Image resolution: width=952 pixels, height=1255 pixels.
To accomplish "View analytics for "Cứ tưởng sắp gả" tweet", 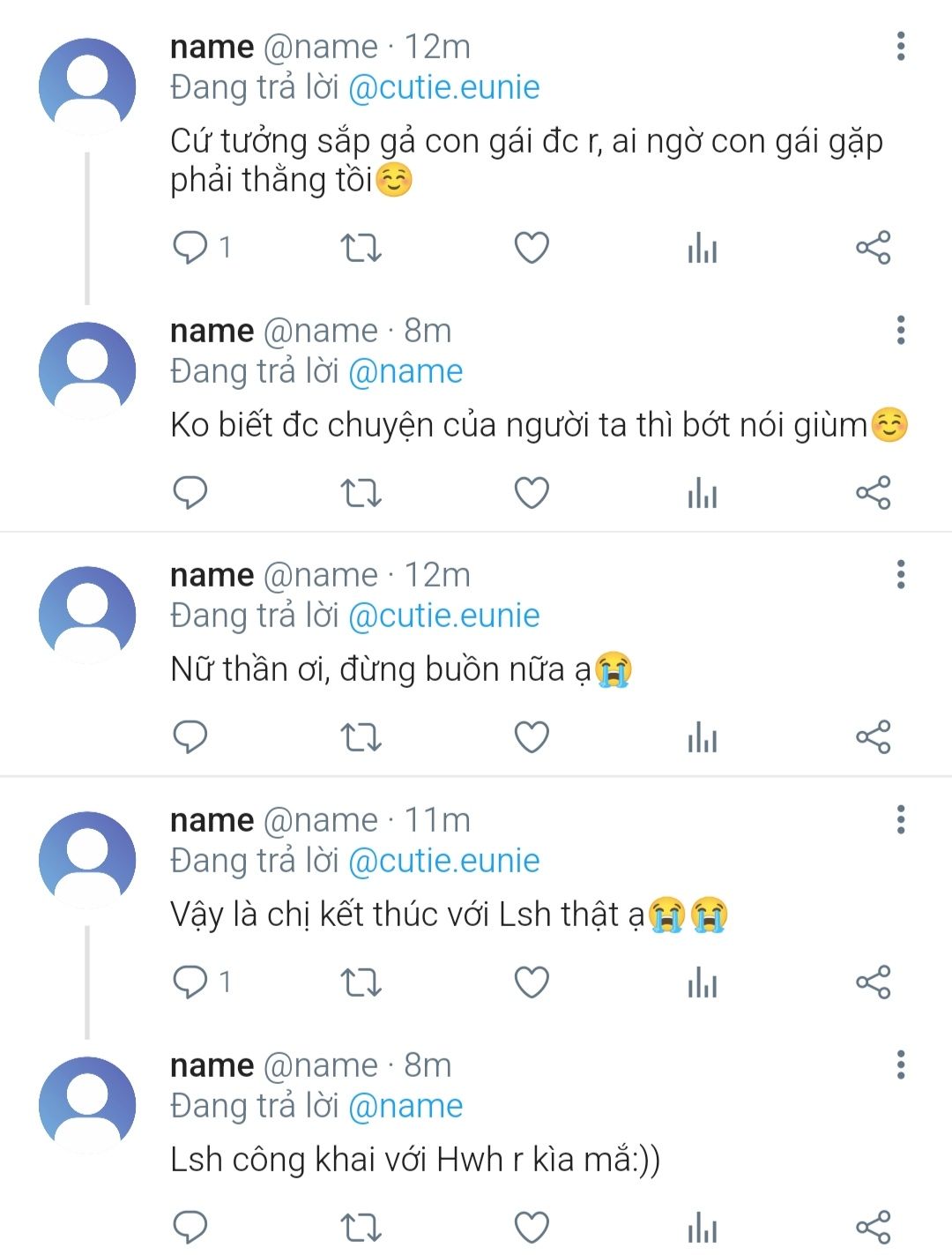I will click(x=703, y=248).
